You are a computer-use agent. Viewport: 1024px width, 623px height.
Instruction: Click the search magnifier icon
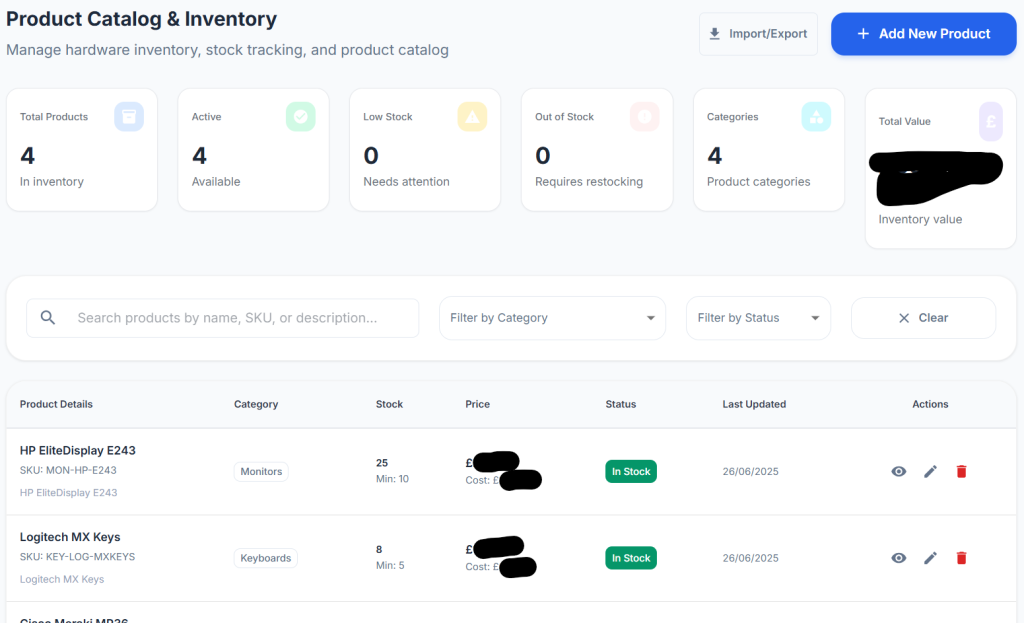(48, 318)
